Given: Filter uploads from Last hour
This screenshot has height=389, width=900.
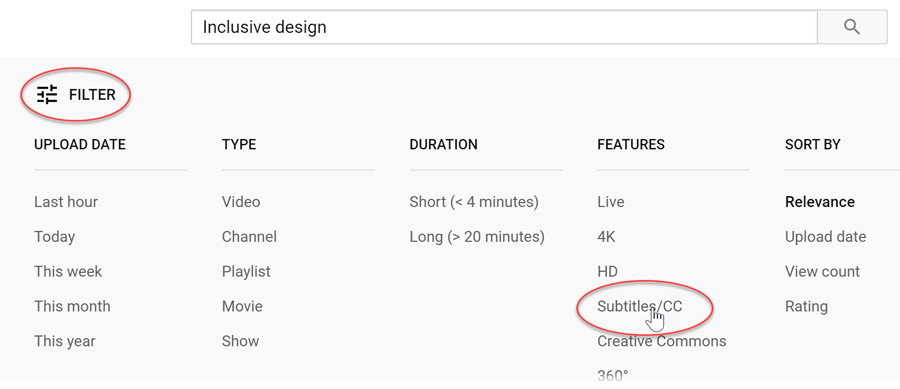Looking at the screenshot, I should (x=65, y=202).
